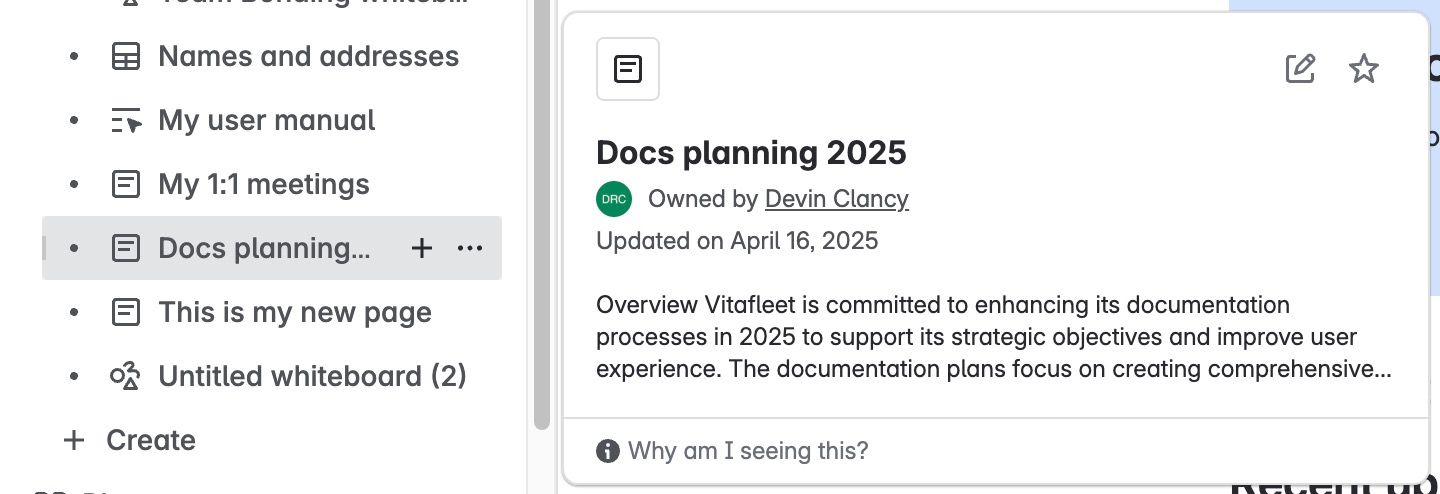The image size is (1440, 494).
Task: Click the My user manual icon
Action: click(125, 121)
